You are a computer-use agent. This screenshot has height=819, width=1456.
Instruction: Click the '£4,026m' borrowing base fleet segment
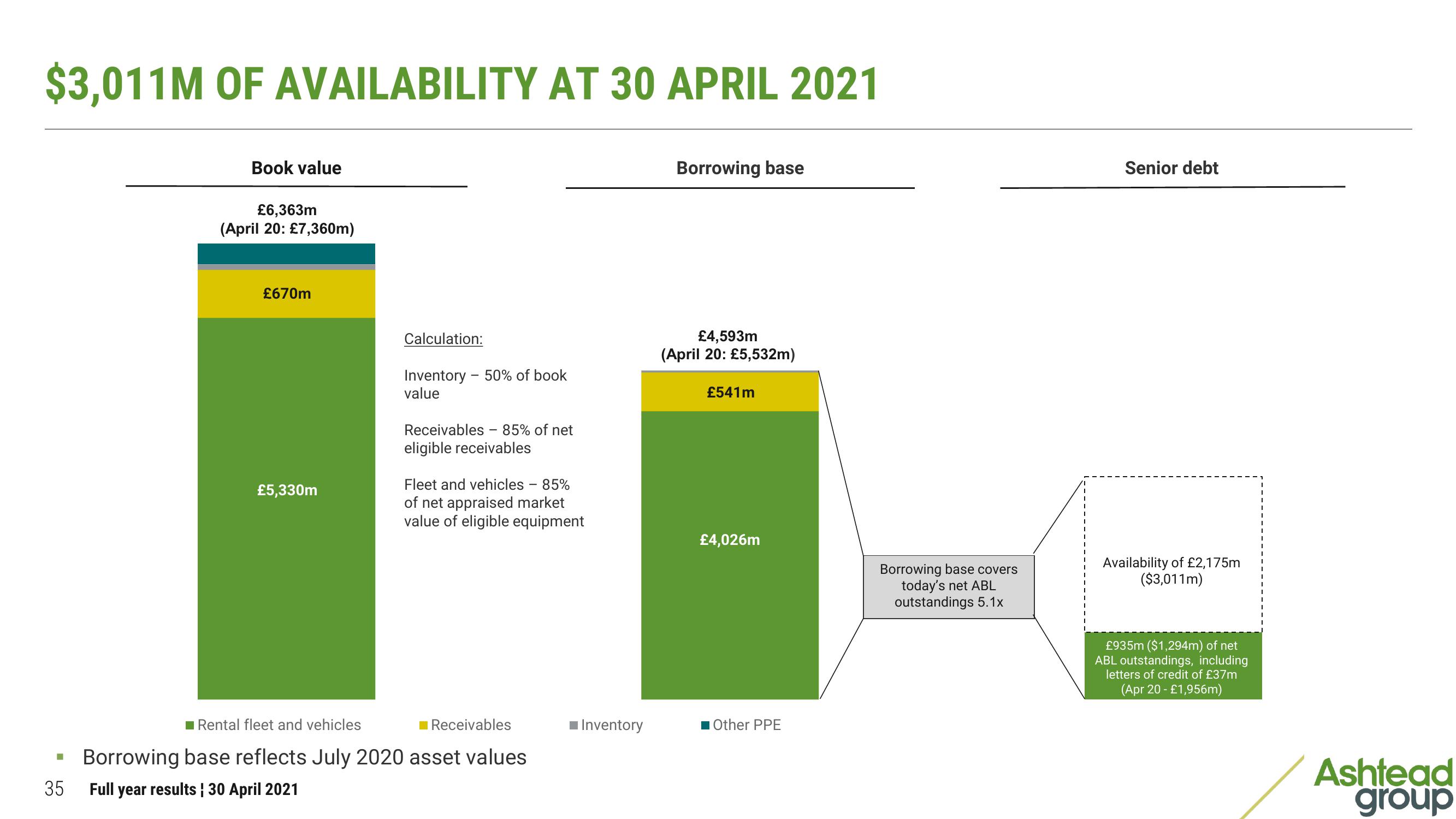pyautogui.click(x=730, y=555)
